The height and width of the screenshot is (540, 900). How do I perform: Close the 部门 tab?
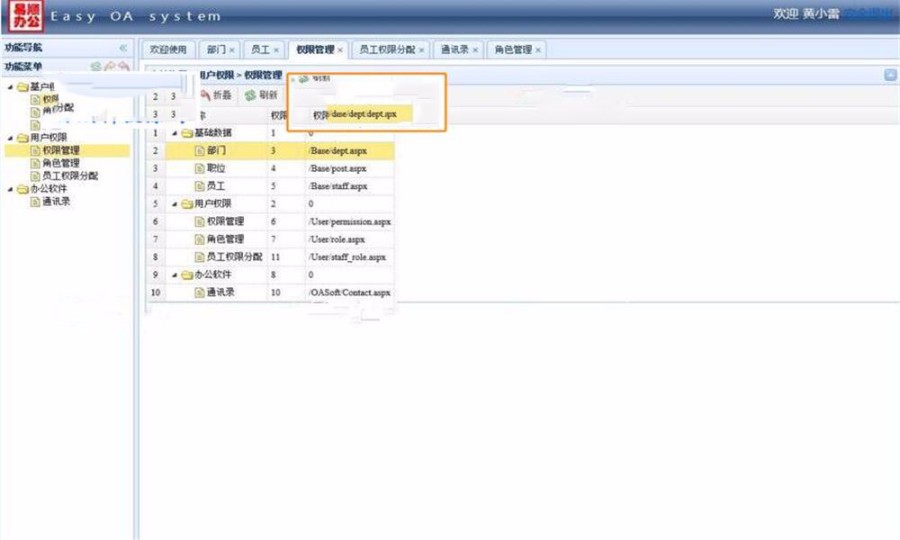tap(232, 50)
